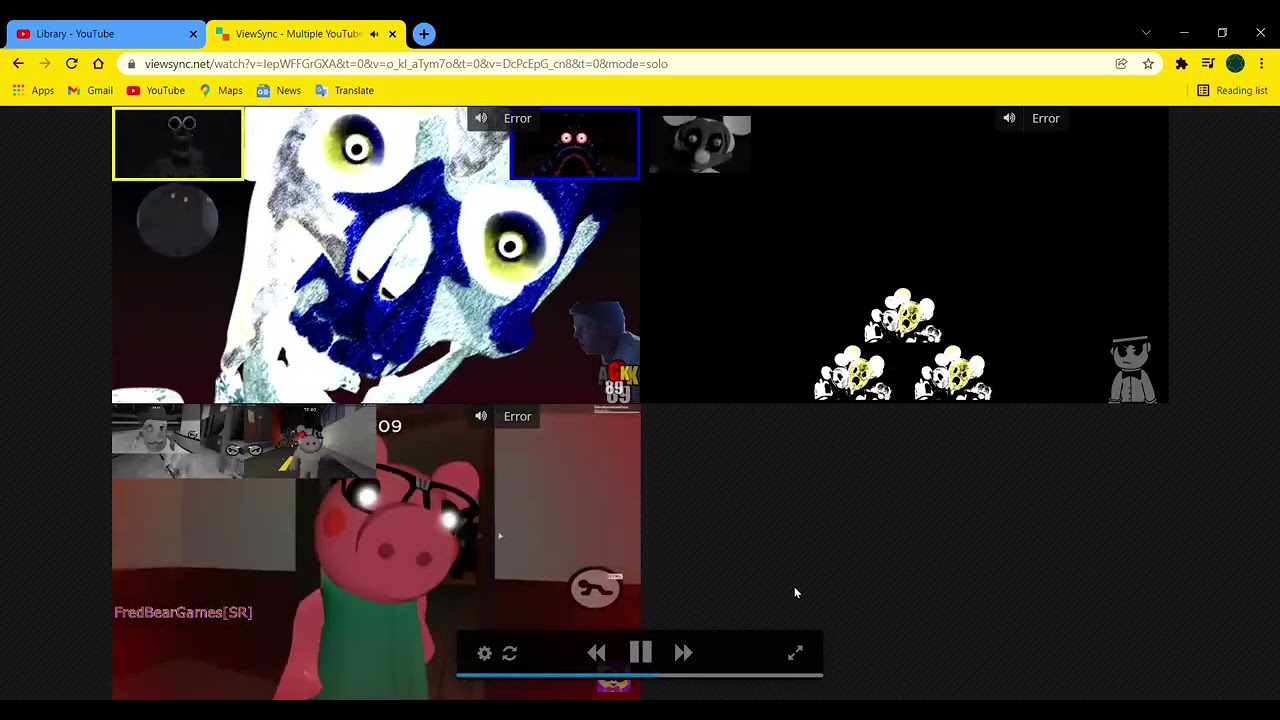Image resolution: width=1280 pixels, height=720 pixels.
Task: Pause all synced videos
Action: [641, 653]
